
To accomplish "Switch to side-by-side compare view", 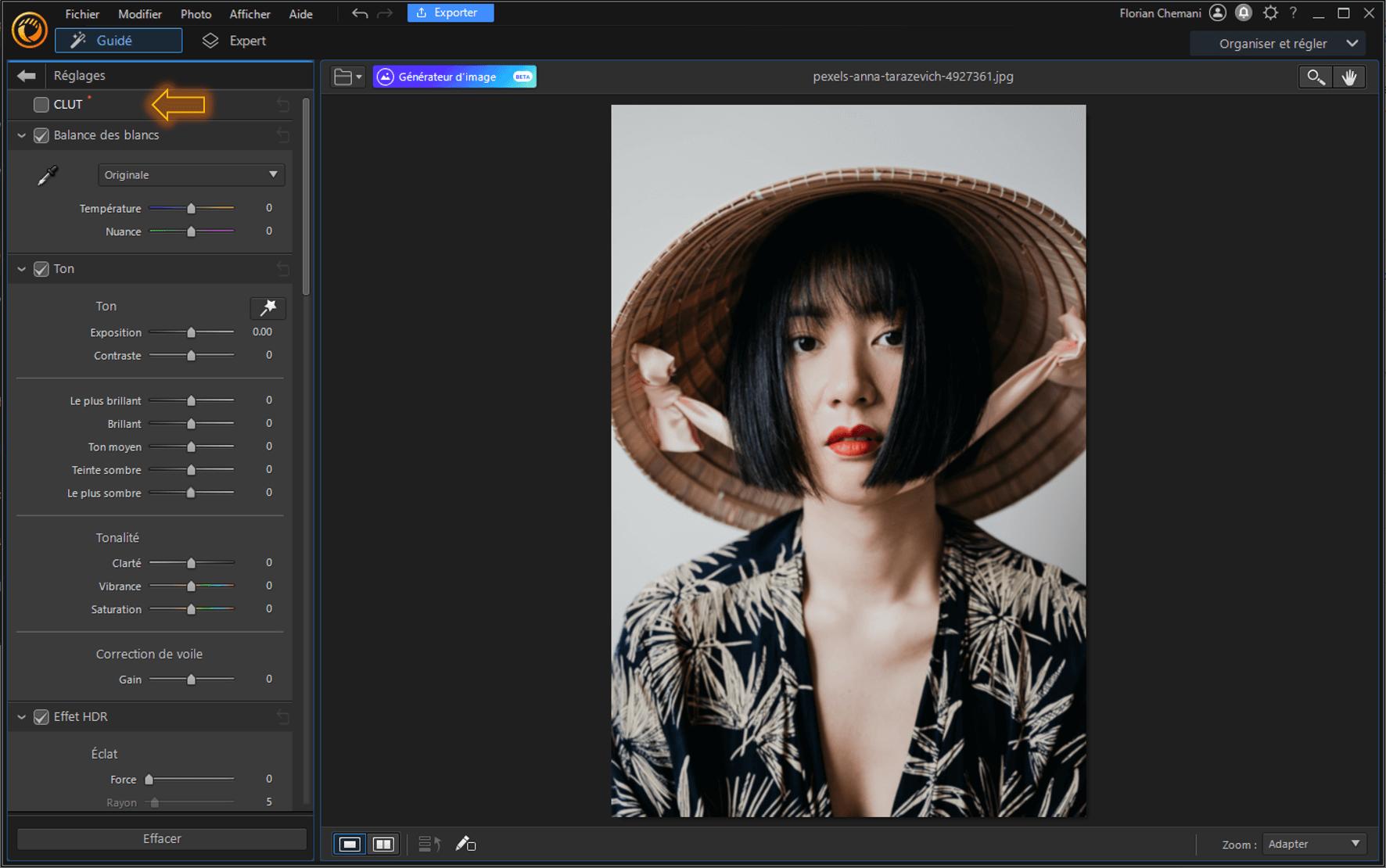I will [383, 844].
